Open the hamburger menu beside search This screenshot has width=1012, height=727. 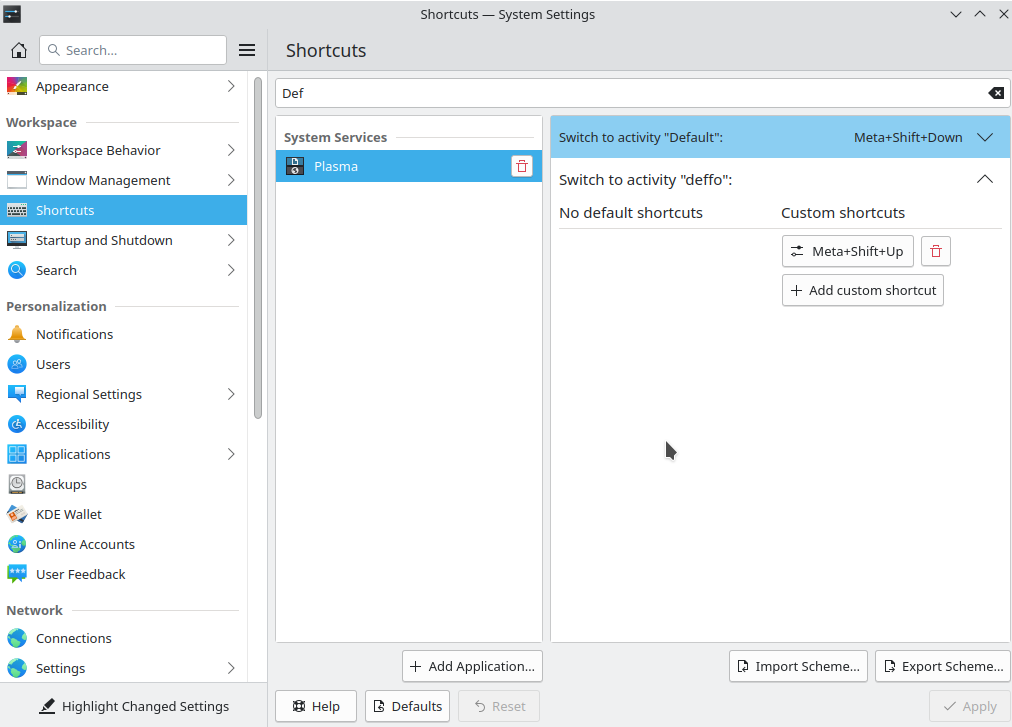coord(247,50)
